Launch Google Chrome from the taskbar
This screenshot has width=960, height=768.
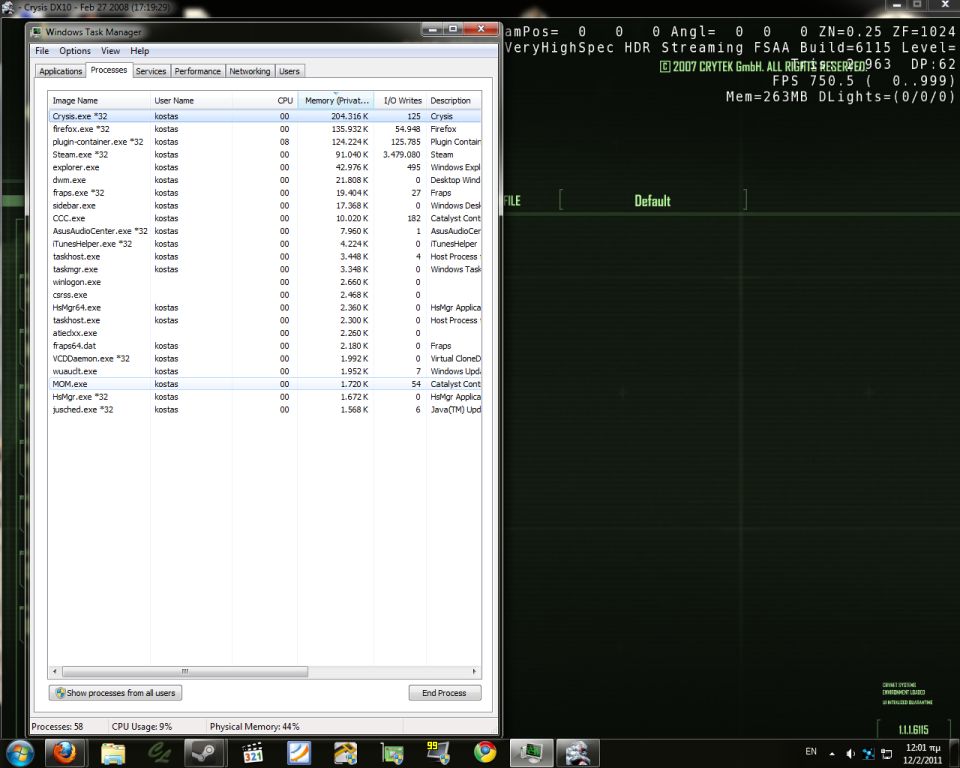(485, 753)
